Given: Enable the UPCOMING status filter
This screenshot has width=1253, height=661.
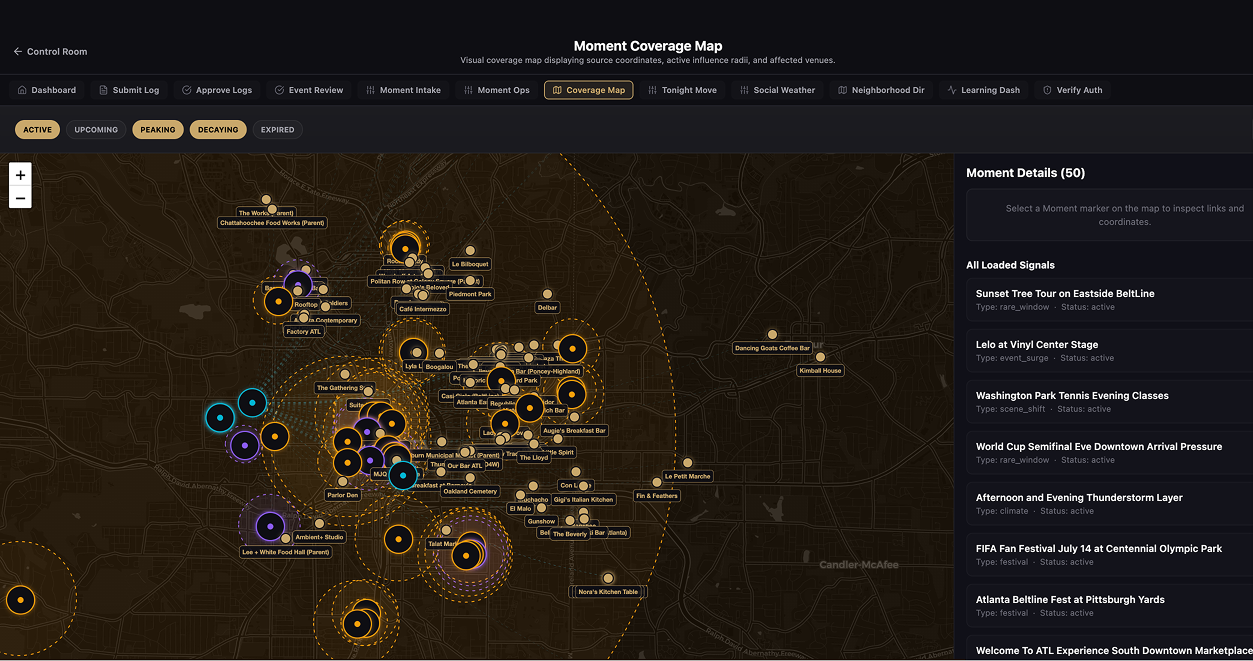Looking at the screenshot, I should point(96,129).
